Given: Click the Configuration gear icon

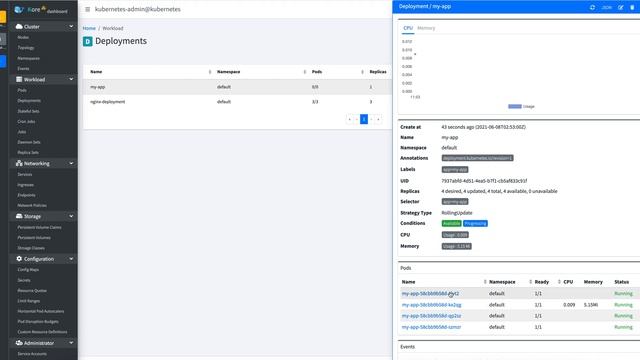Looking at the screenshot, I should pos(19,258).
